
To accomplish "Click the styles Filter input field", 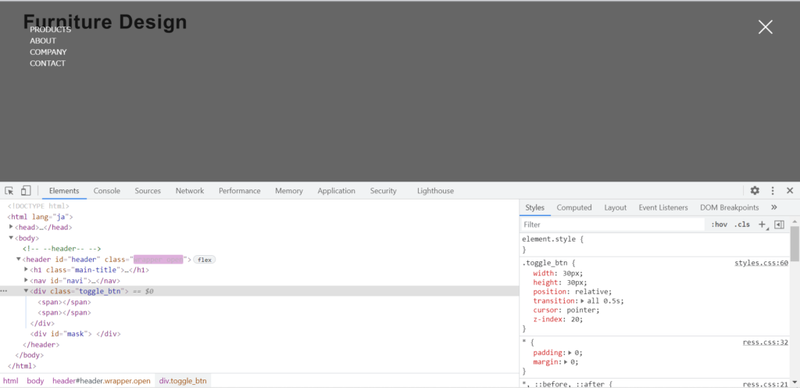I will 612,225.
